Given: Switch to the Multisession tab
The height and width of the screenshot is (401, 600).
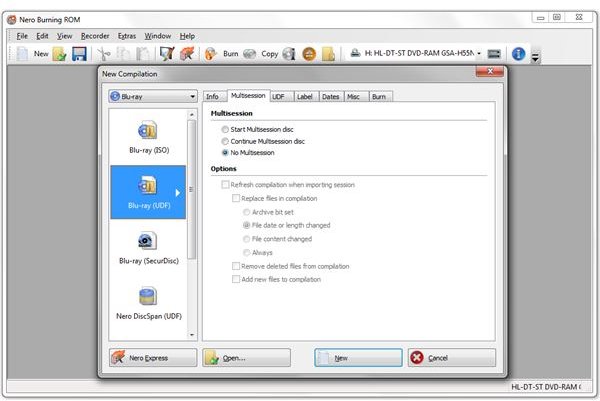Looking at the screenshot, I should 248,96.
